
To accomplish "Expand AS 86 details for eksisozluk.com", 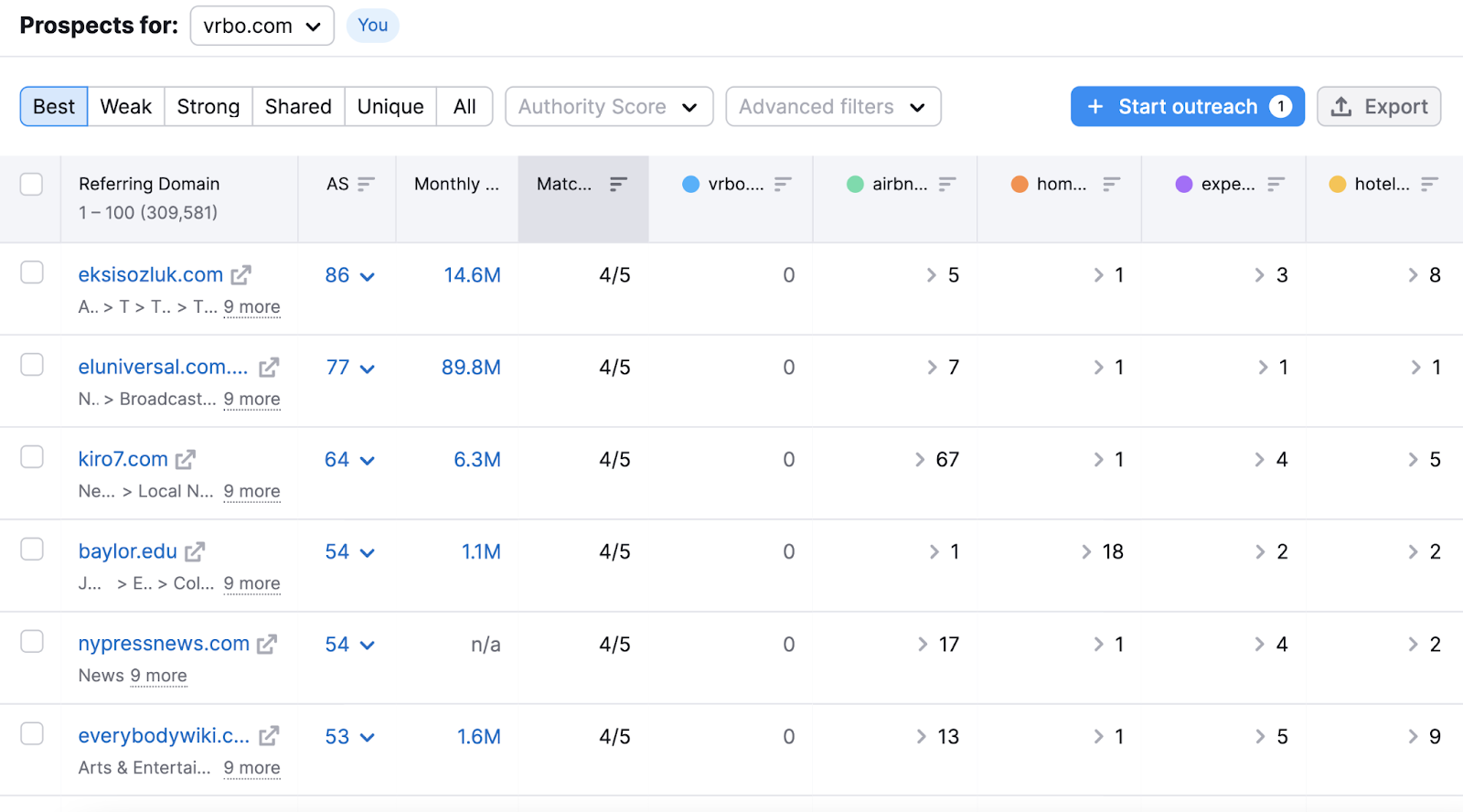I will coord(350,275).
